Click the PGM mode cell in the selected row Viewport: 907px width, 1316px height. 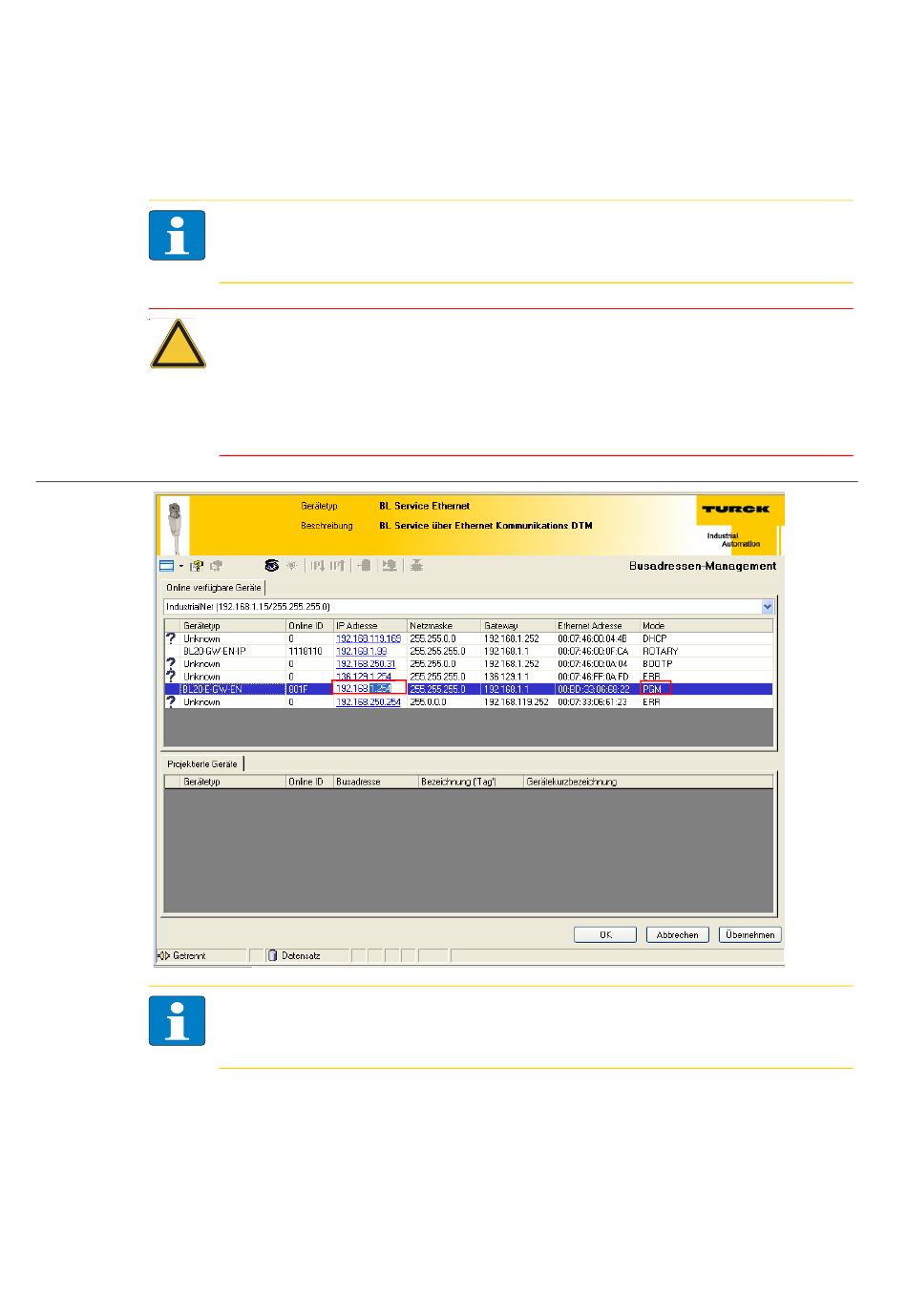click(x=656, y=689)
